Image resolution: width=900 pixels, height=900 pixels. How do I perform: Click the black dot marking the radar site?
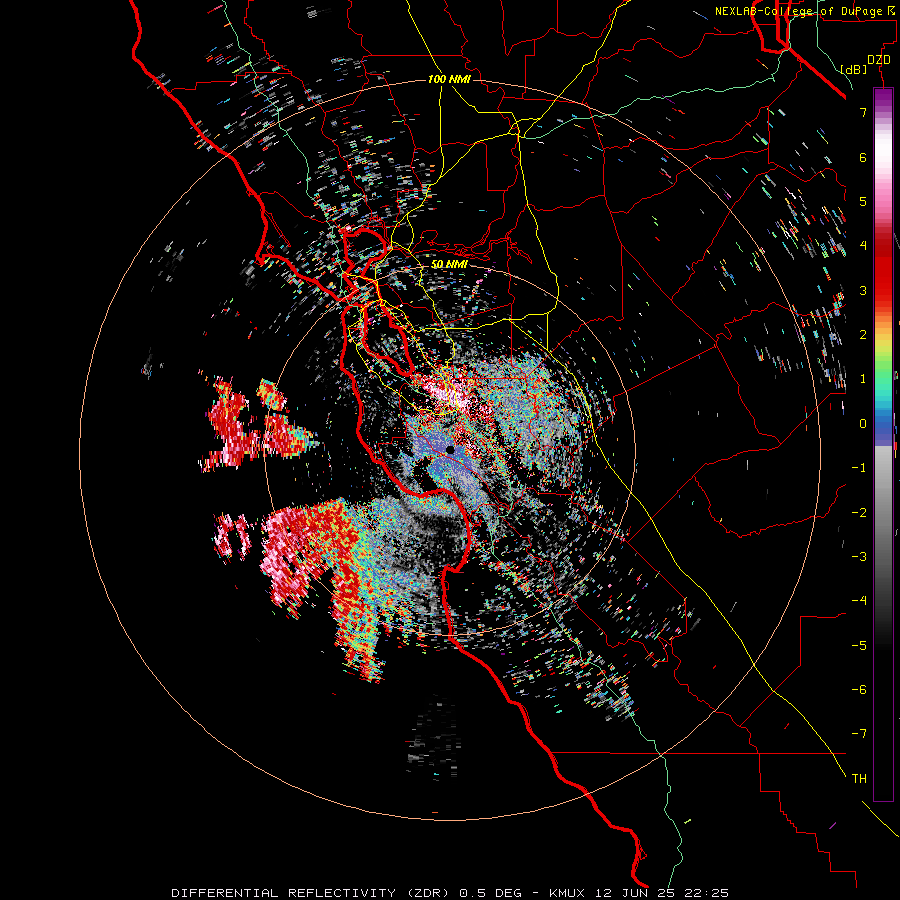pos(451,450)
